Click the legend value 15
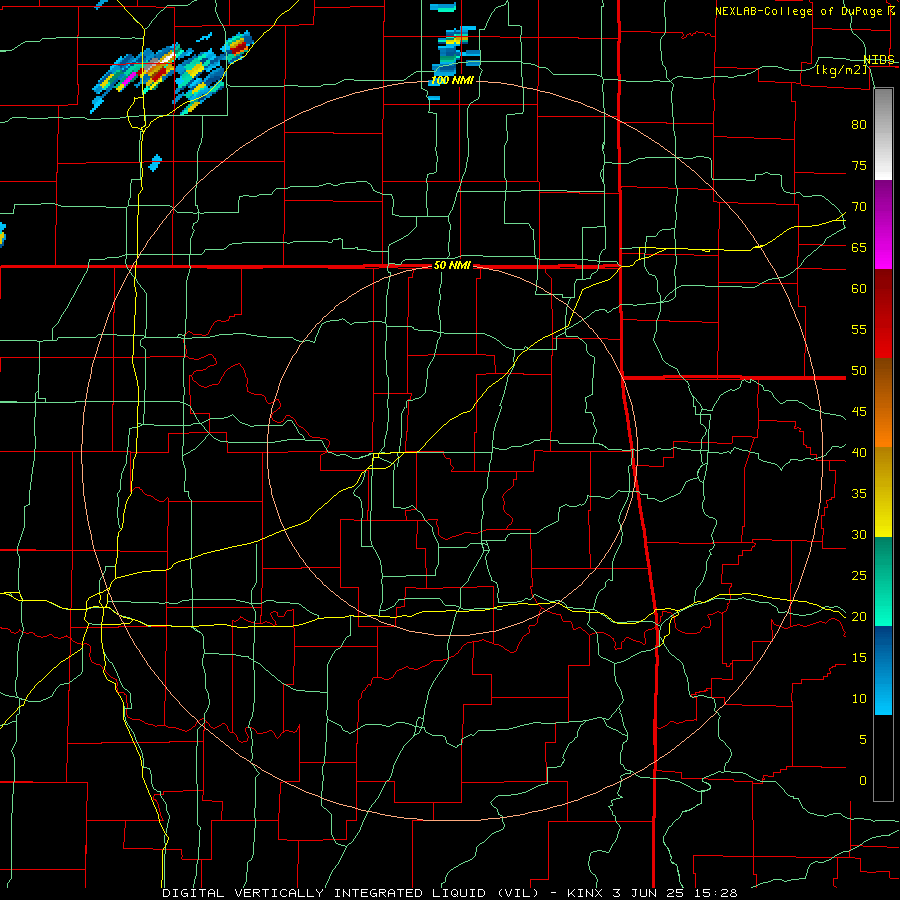 tap(859, 657)
